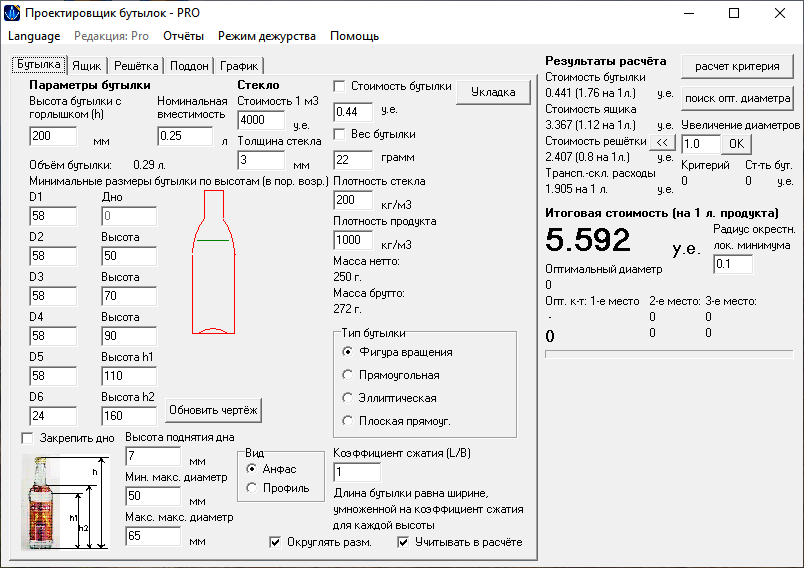Click the Высота h1 field

pyautogui.click(x=129, y=376)
